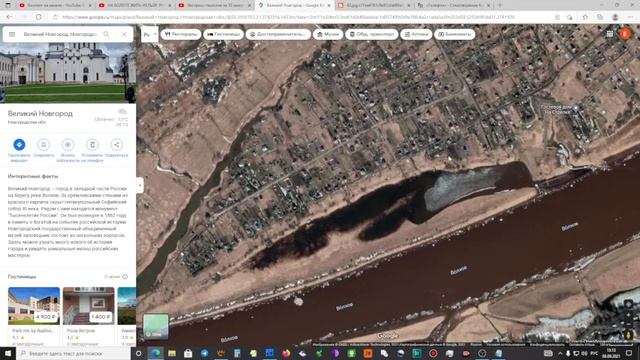
Task: Filter map by Общ. транспорт chip
Action: [x=372, y=34]
